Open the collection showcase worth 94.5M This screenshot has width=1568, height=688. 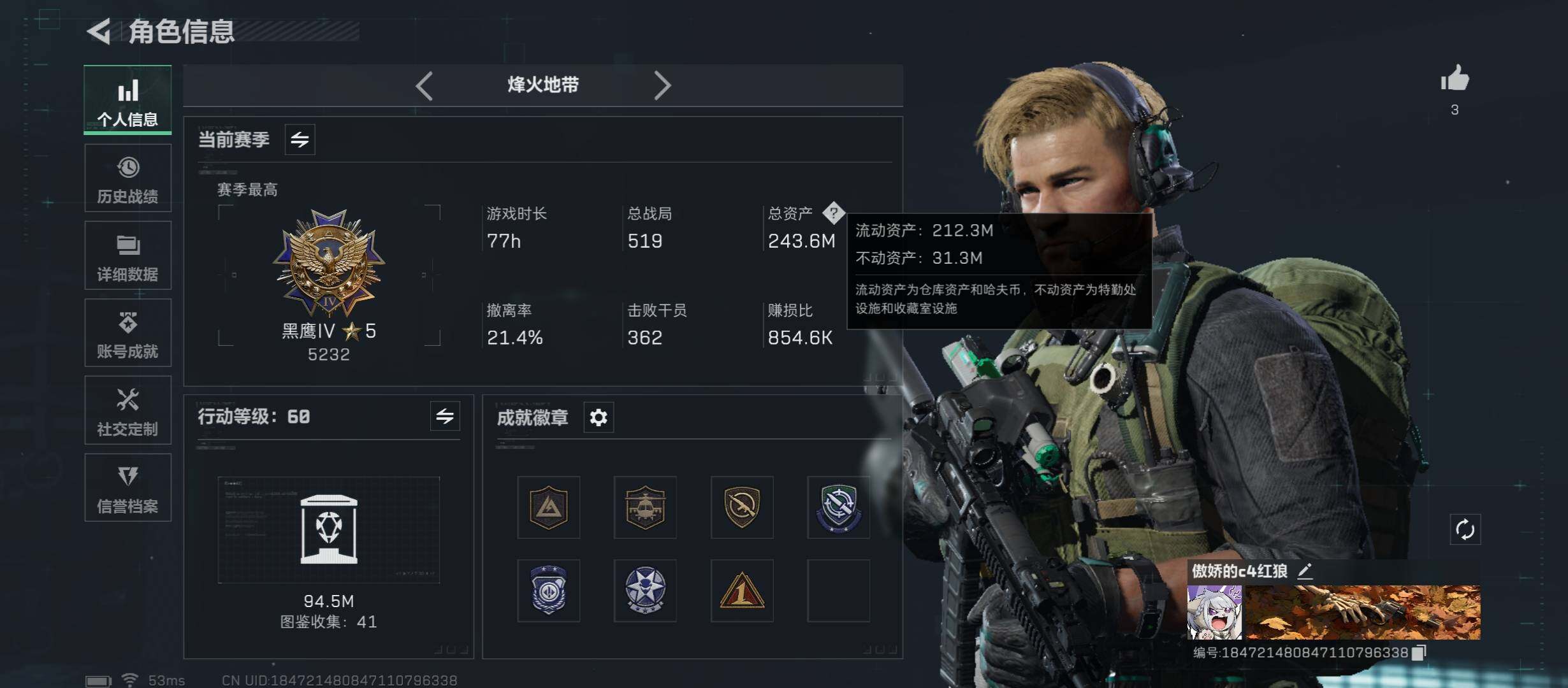pyautogui.click(x=329, y=530)
